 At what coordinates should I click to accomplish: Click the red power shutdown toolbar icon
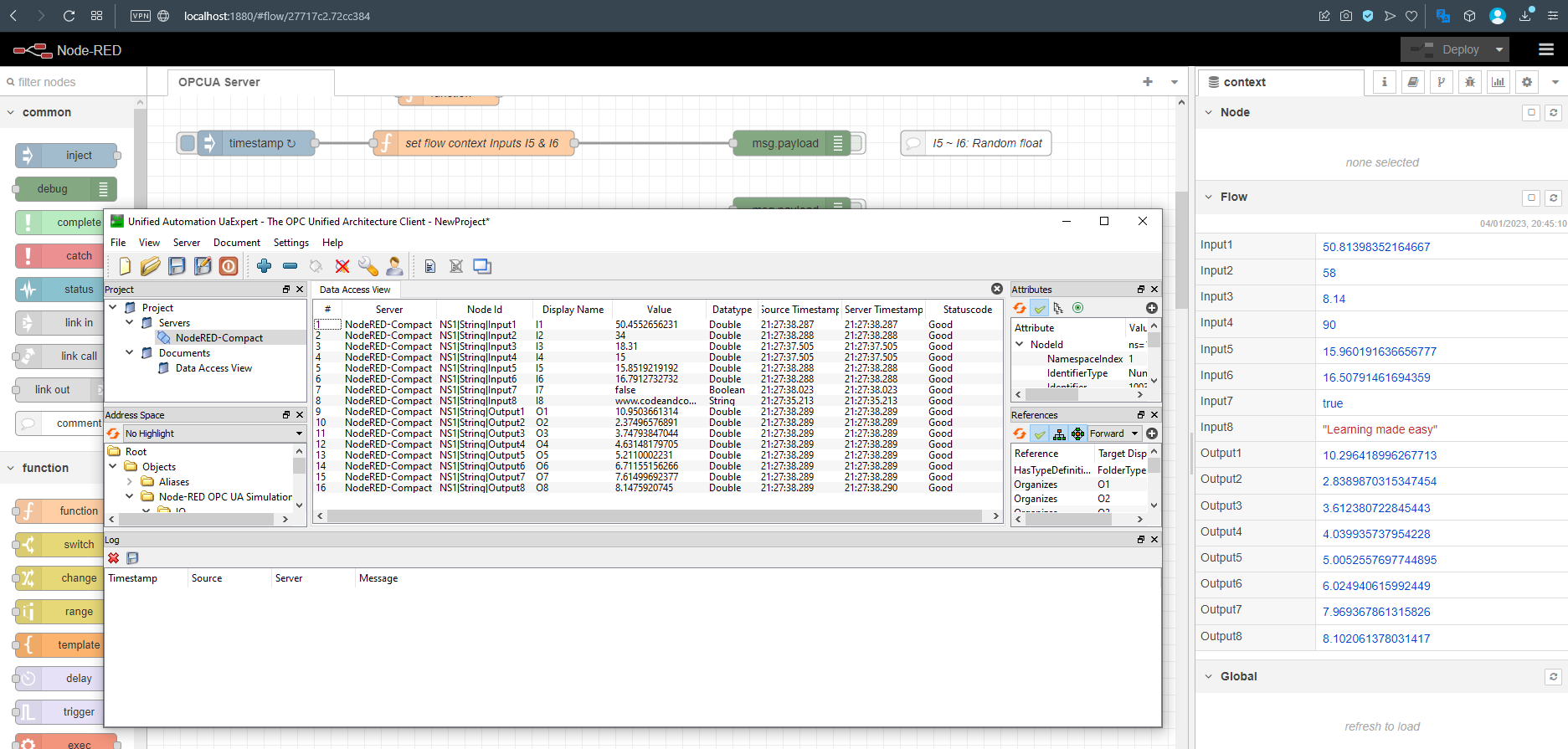point(229,266)
